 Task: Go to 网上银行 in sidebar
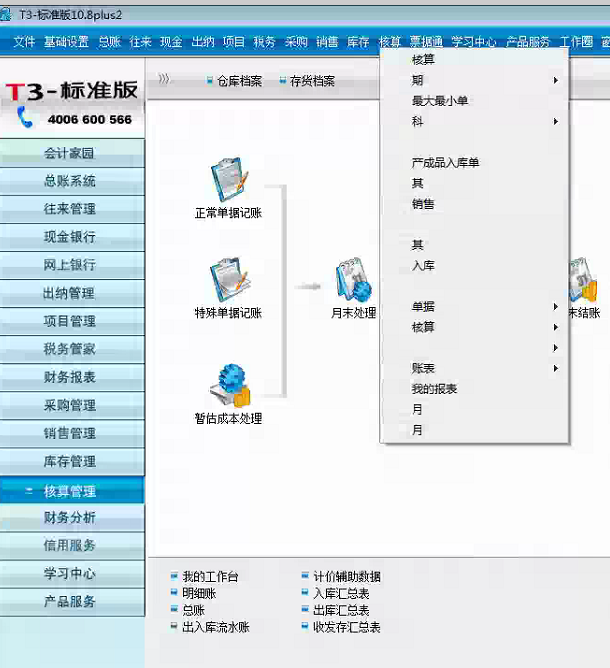[72, 265]
